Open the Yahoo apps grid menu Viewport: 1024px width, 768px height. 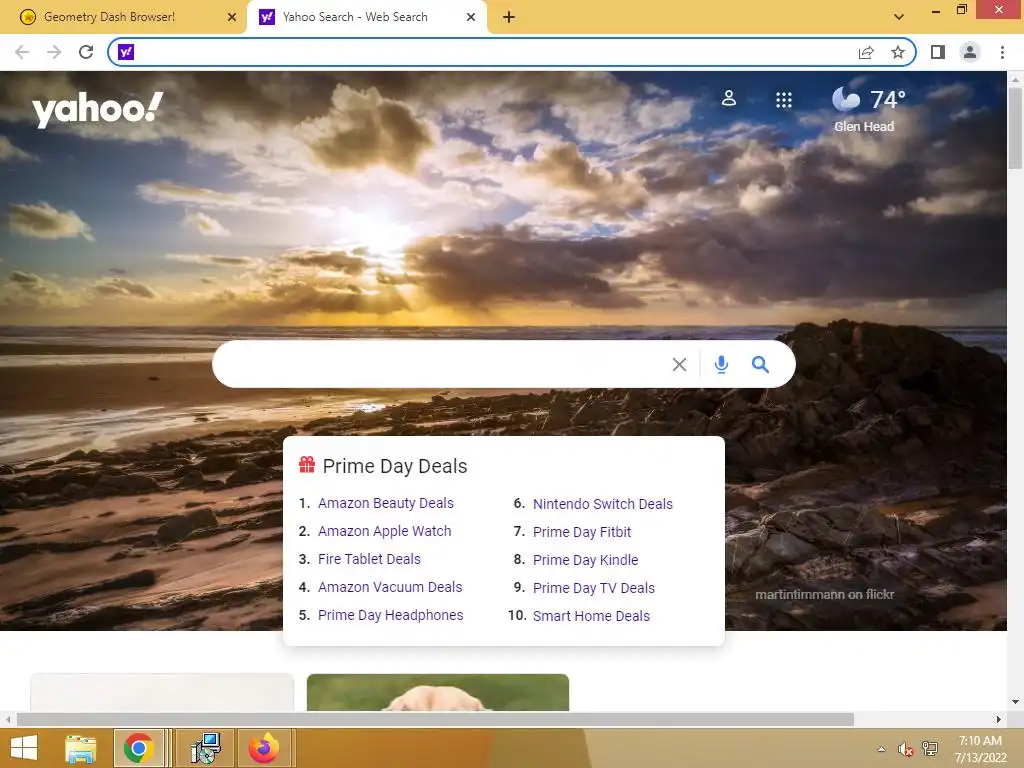(784, 100)
